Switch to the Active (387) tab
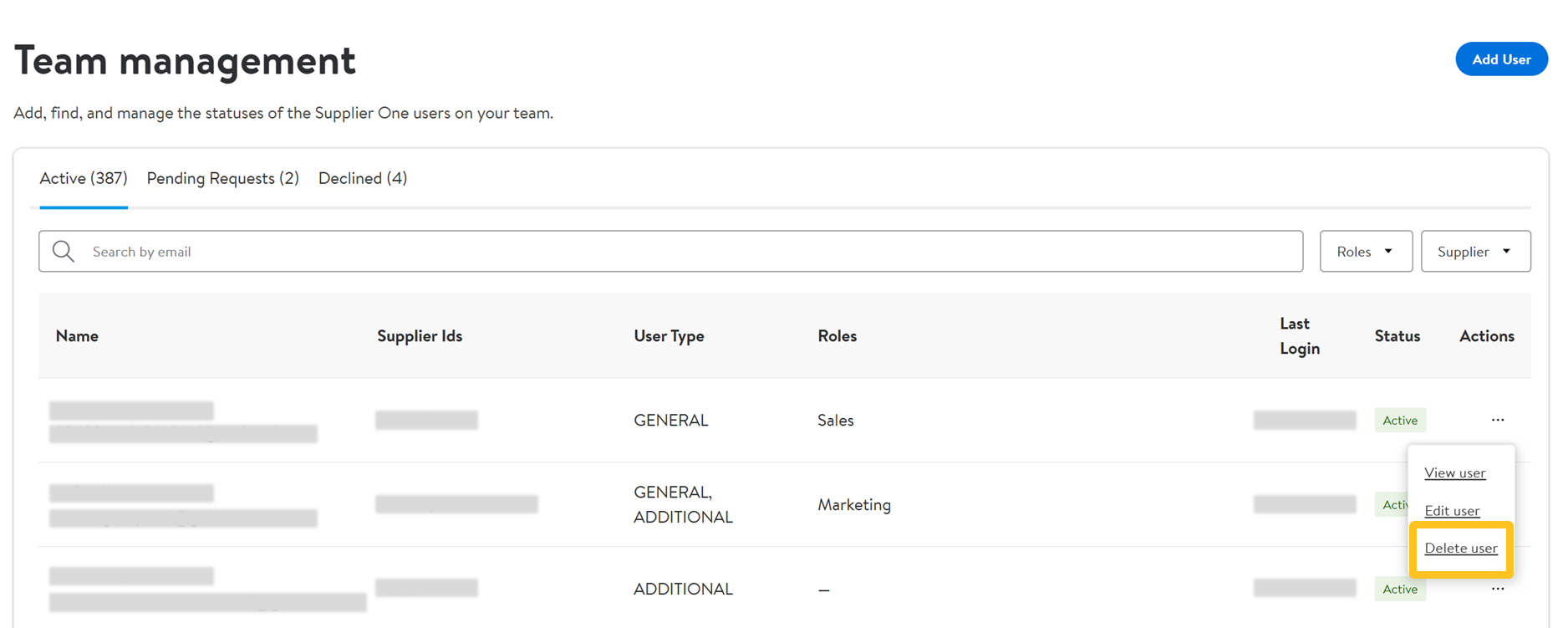The width and height of the screenshot is (1568, 628). (x=84, y=178)
